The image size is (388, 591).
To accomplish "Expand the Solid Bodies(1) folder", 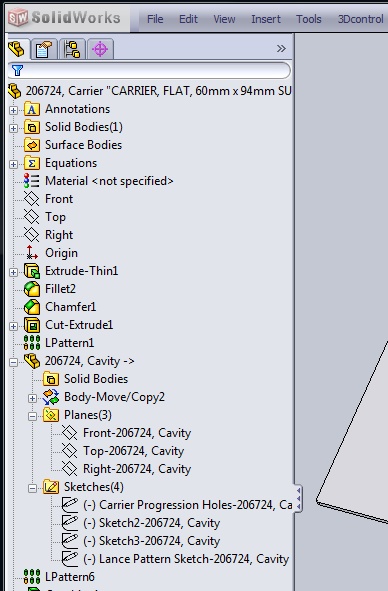I will click(x=14, y=128).
